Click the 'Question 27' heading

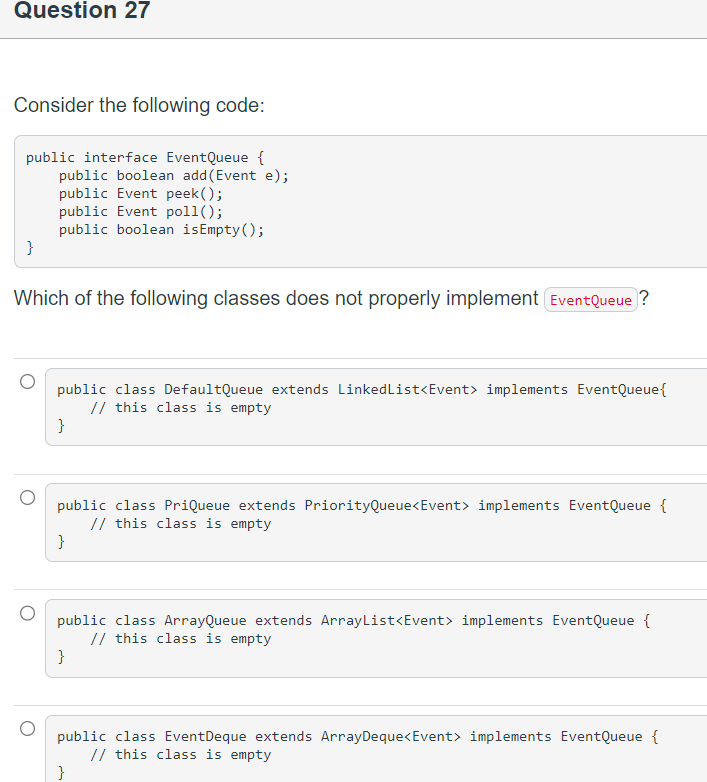pos(82,10)
